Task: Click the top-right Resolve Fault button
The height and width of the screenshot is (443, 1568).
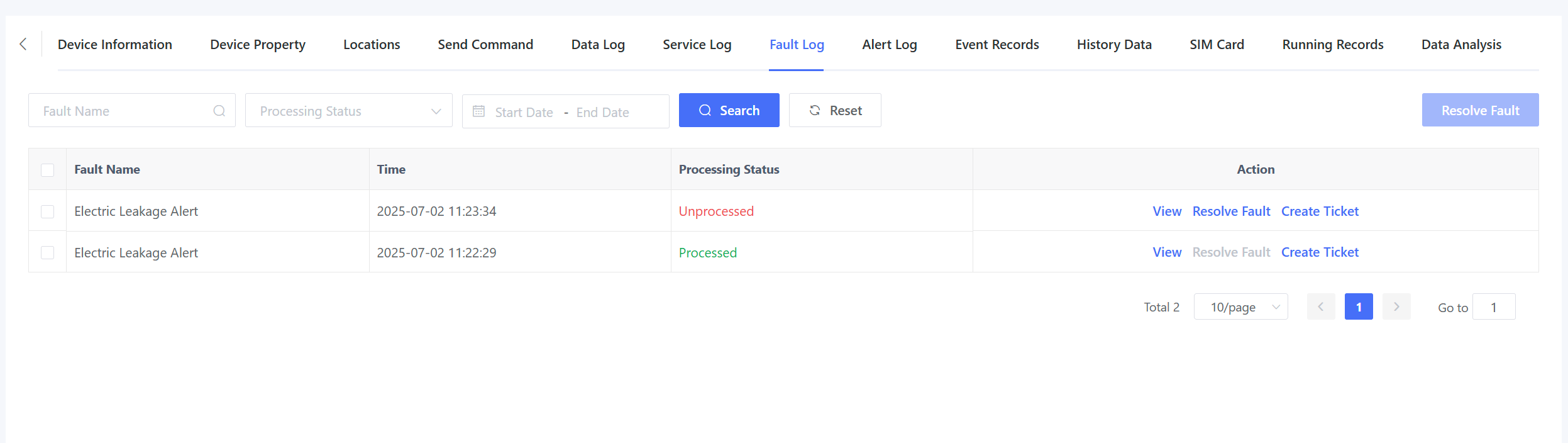Action: click(1479, 111)
